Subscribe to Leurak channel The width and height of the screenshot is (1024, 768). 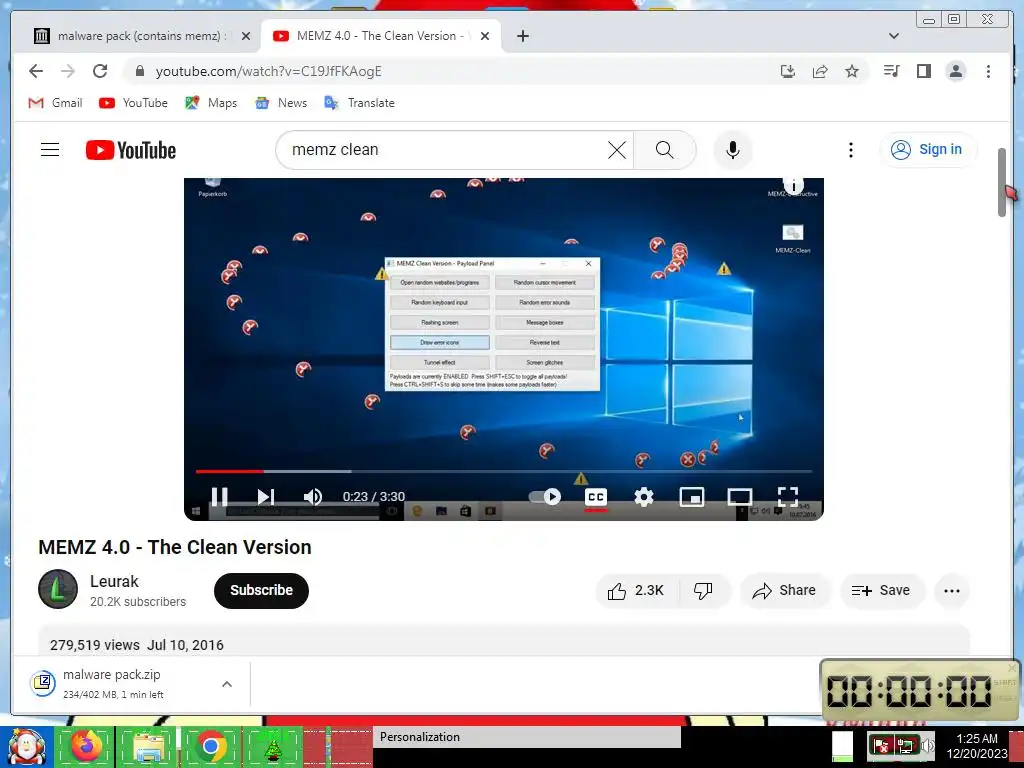(x=261, y=590)
